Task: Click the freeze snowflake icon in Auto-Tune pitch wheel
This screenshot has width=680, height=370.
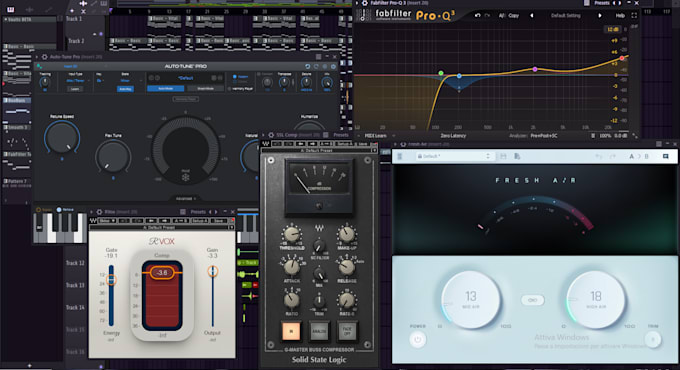Action: tap(185, 177)
